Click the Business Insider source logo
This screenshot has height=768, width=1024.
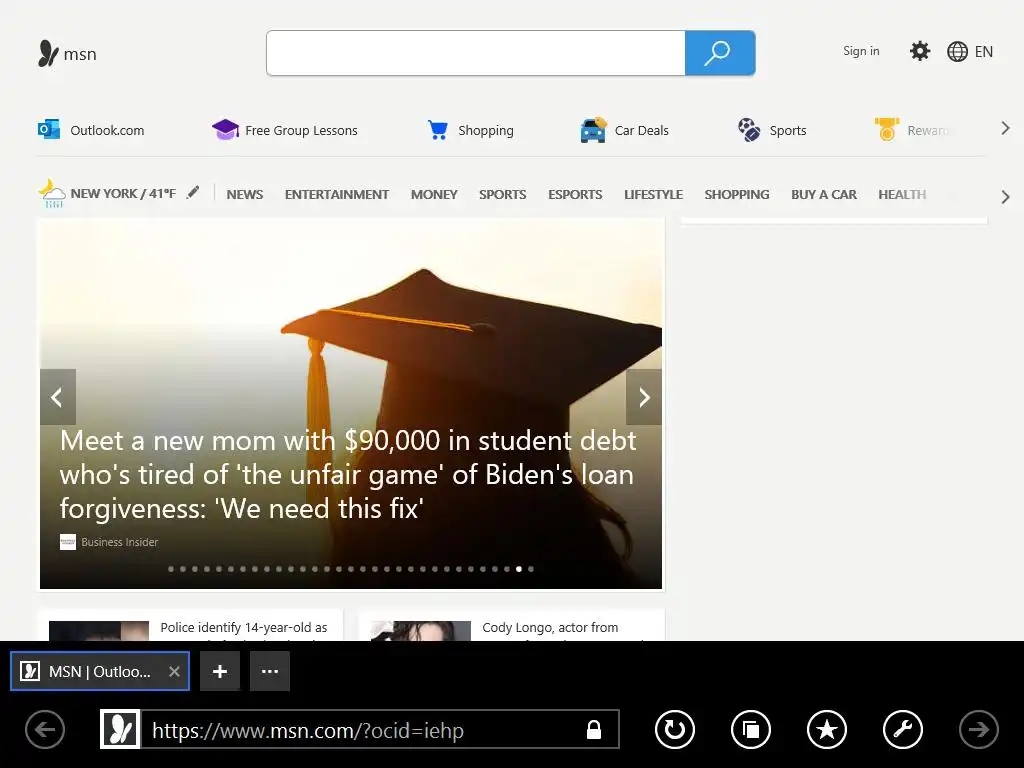[68, 542]
